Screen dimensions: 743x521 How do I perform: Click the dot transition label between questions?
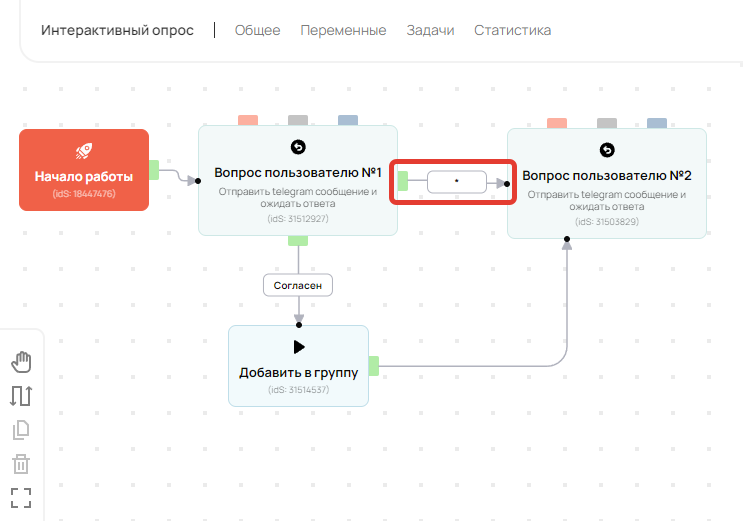click(x=457, y=182)
